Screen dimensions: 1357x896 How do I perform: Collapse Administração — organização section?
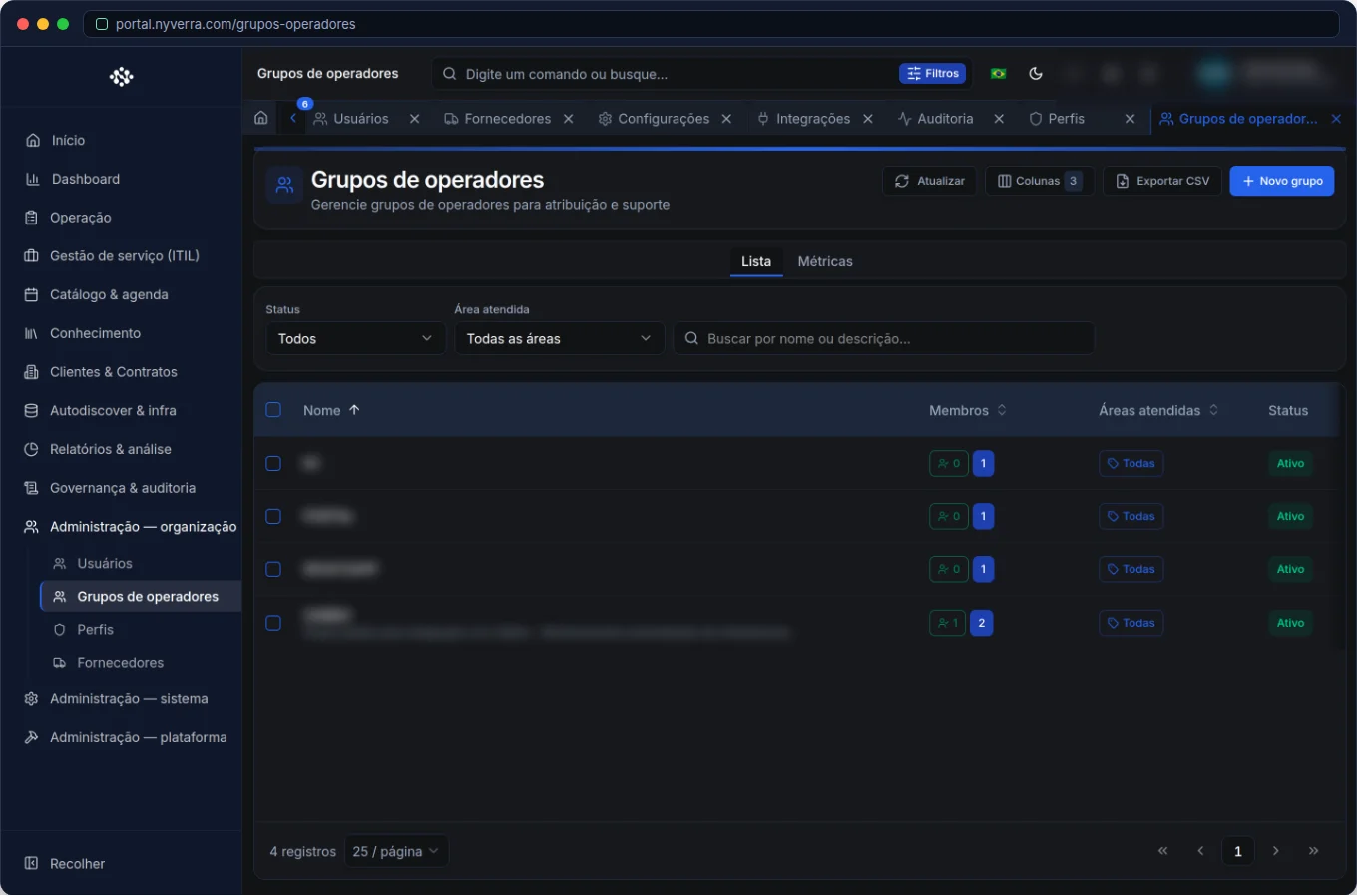coord(143,527)
